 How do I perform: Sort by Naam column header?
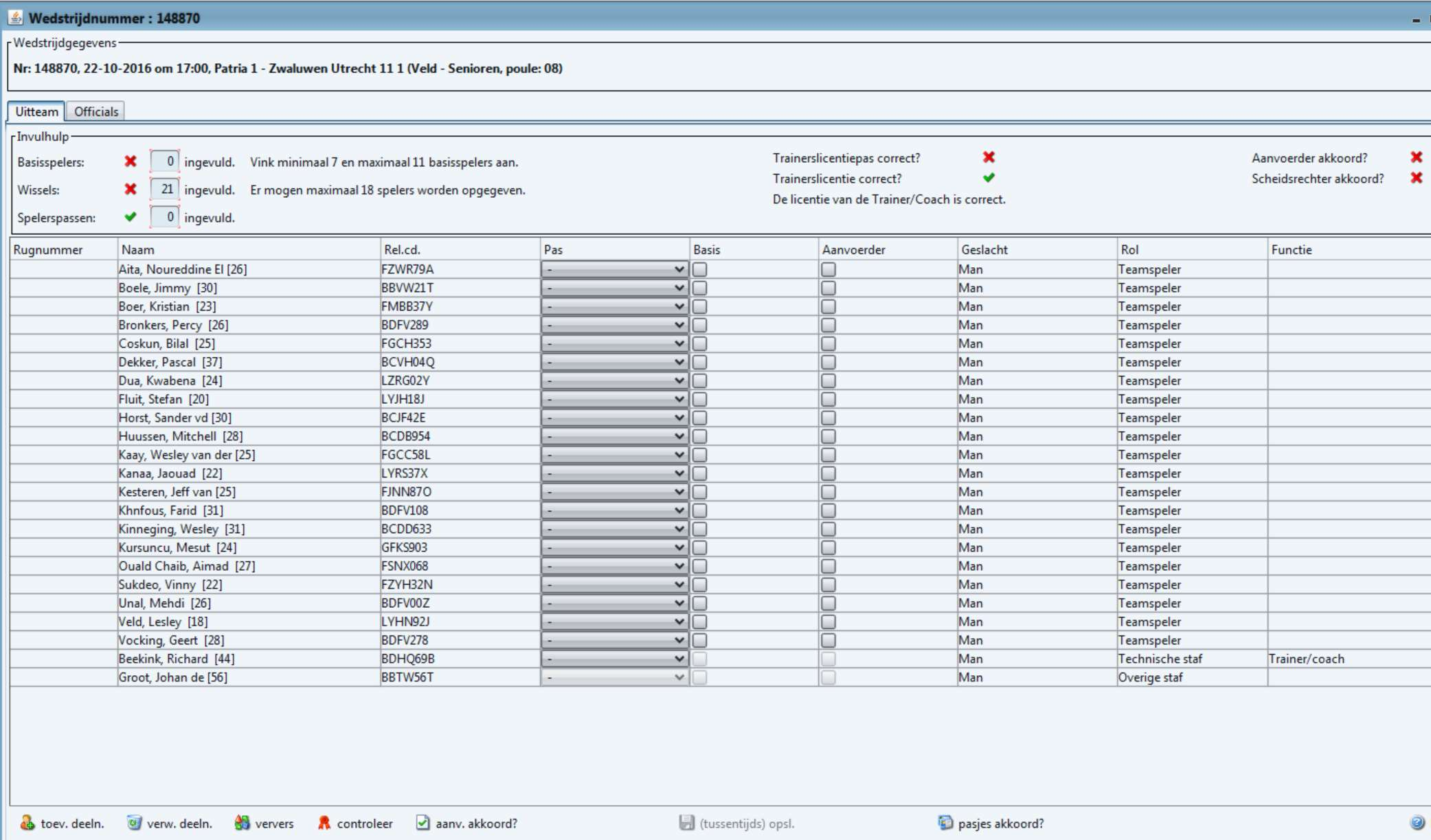(x=249, y=249)
